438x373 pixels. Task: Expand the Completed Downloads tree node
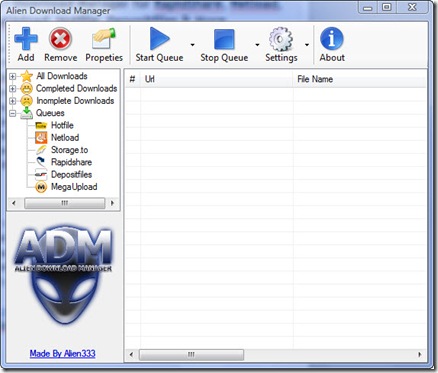click(x=12, y=89)
